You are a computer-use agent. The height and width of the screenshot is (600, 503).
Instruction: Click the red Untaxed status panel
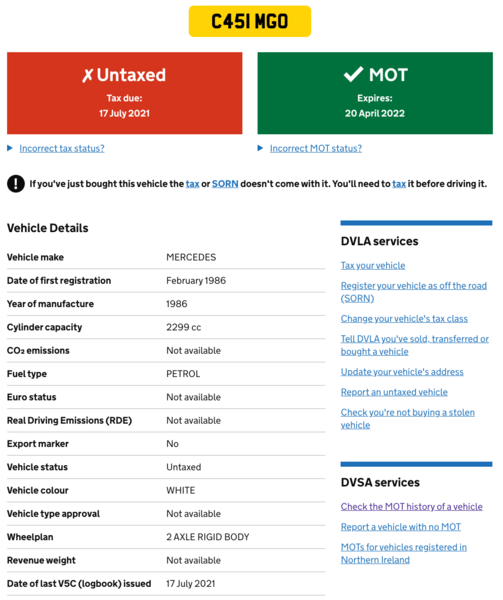pos(125,93)
